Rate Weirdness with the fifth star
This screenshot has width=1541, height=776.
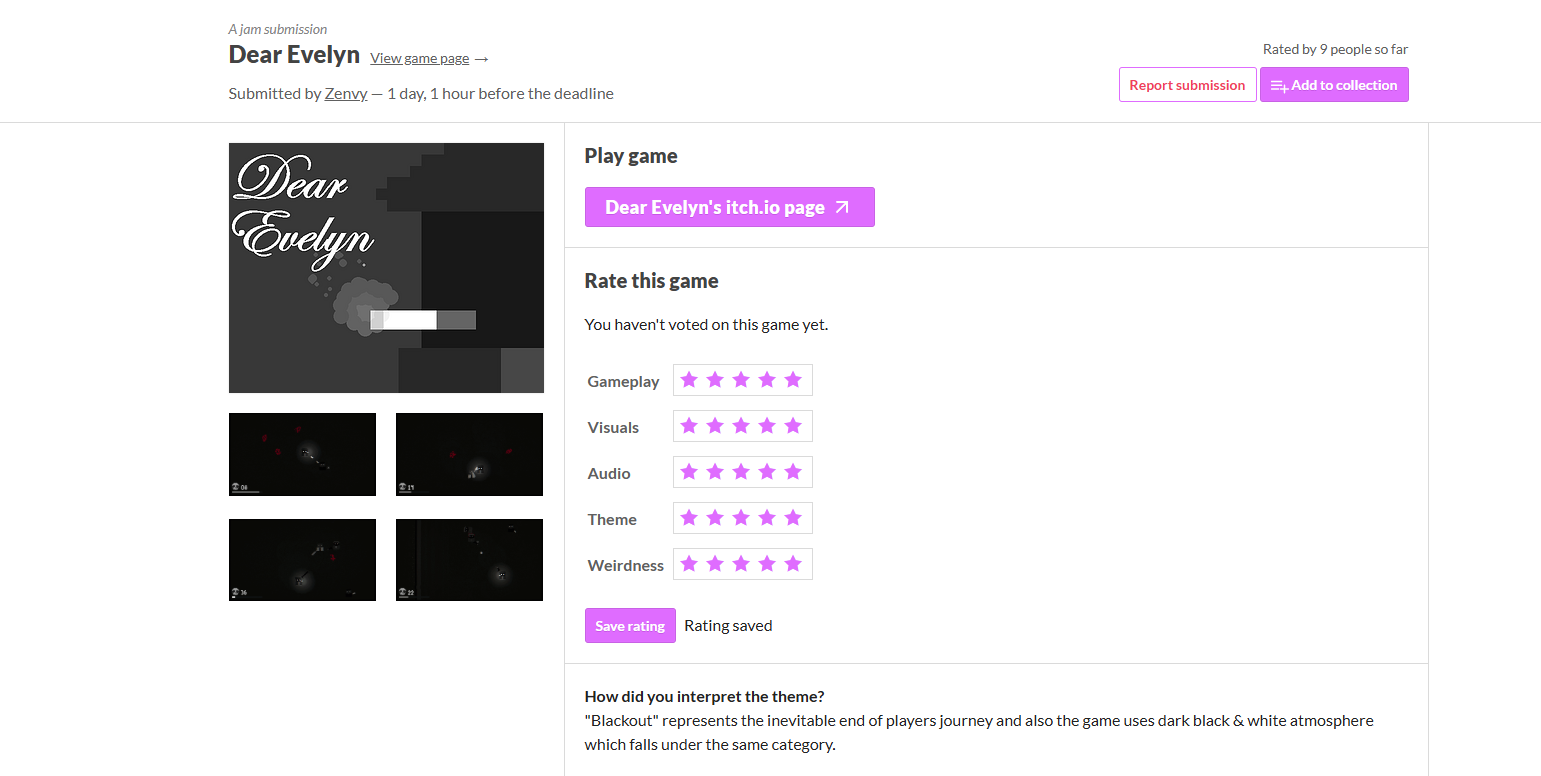pos(793,564)
